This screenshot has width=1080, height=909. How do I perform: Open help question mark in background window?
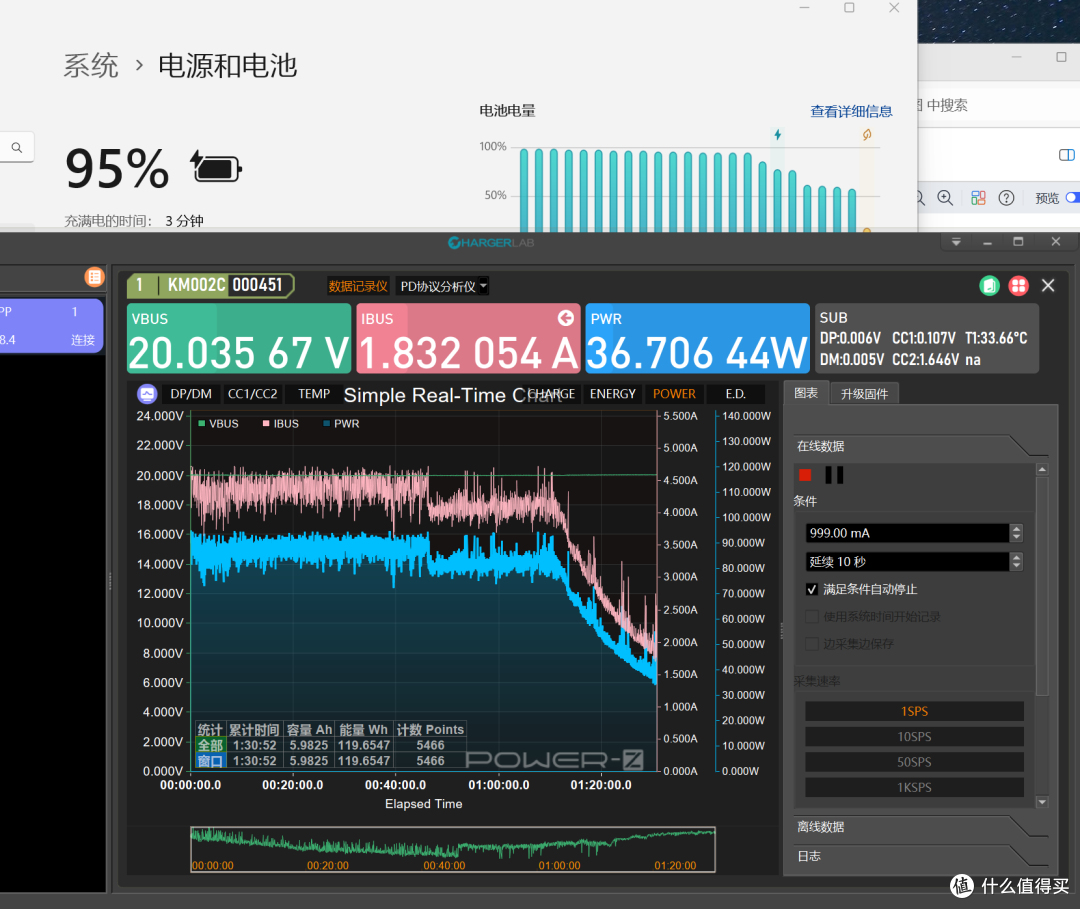[1006, 198]
